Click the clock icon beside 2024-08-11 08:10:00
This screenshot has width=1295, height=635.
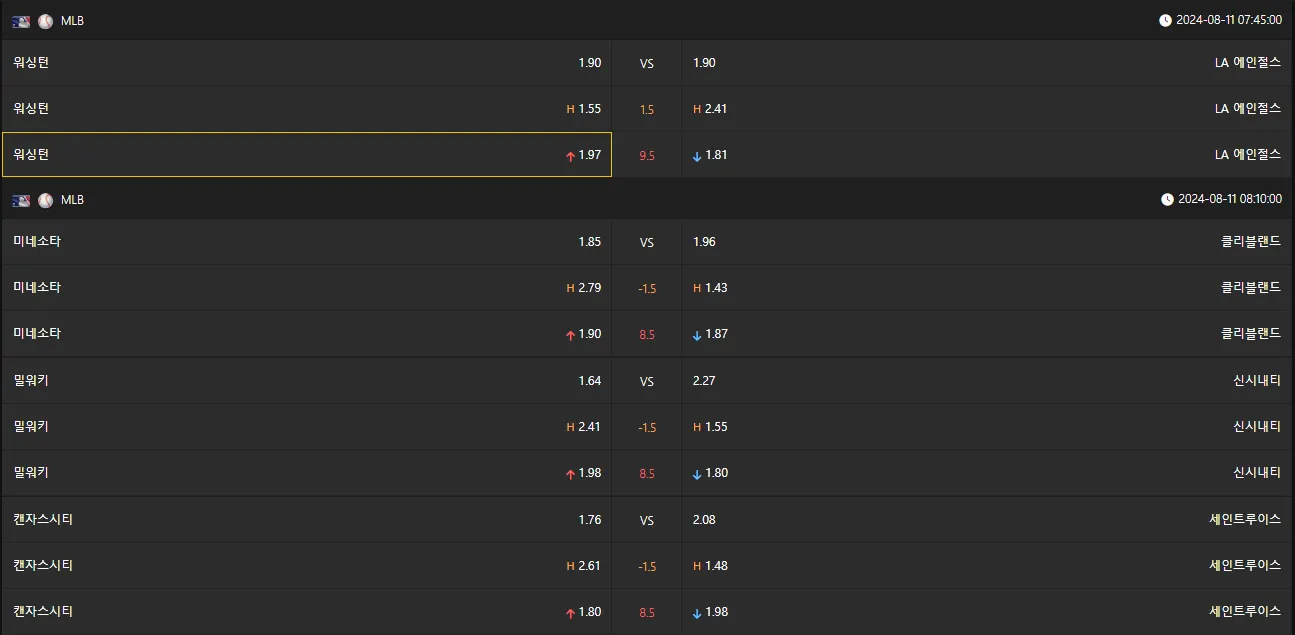click(1167, 200)
